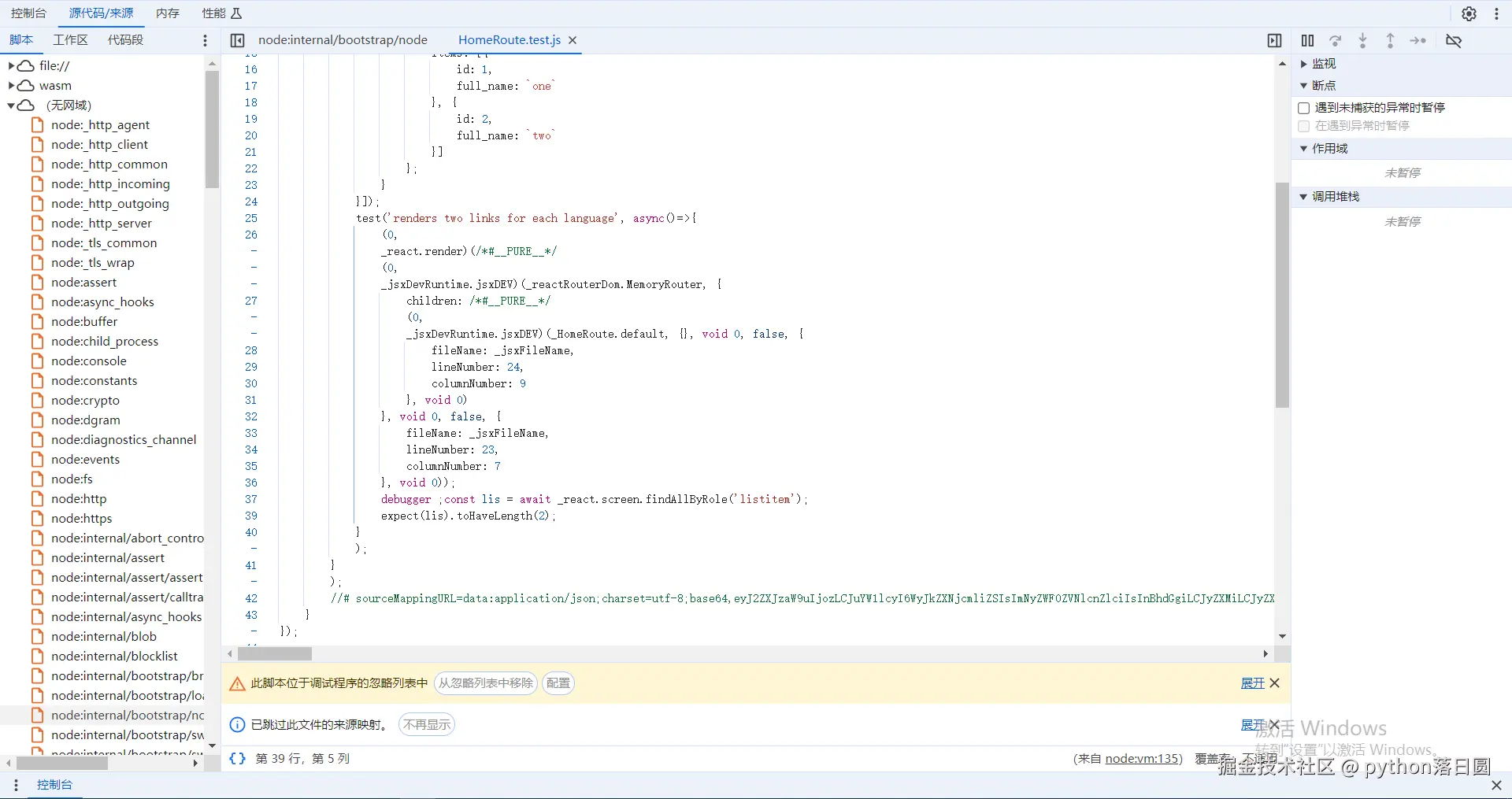This screenshot has width=1512, height=799.
Task: Switch to the 工作区 workspace tab
Action: (x=70, y=40)
